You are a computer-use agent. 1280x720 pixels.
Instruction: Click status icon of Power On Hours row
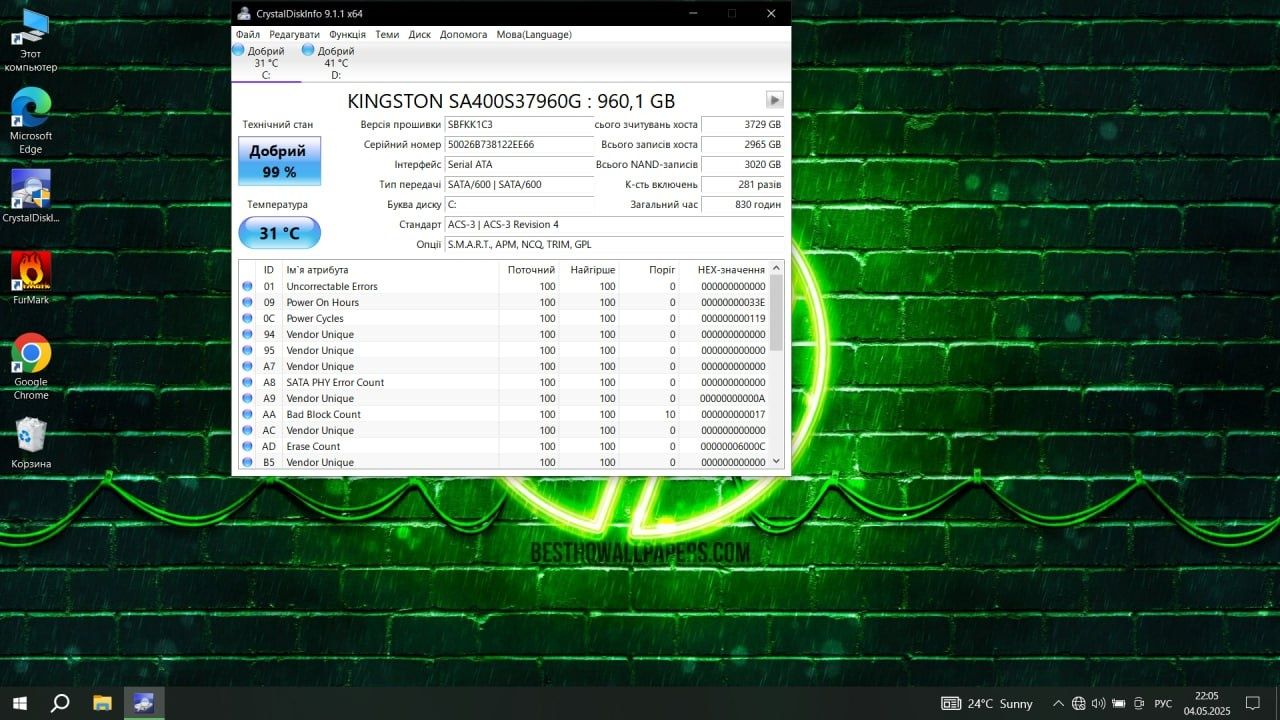click(247, 303)
